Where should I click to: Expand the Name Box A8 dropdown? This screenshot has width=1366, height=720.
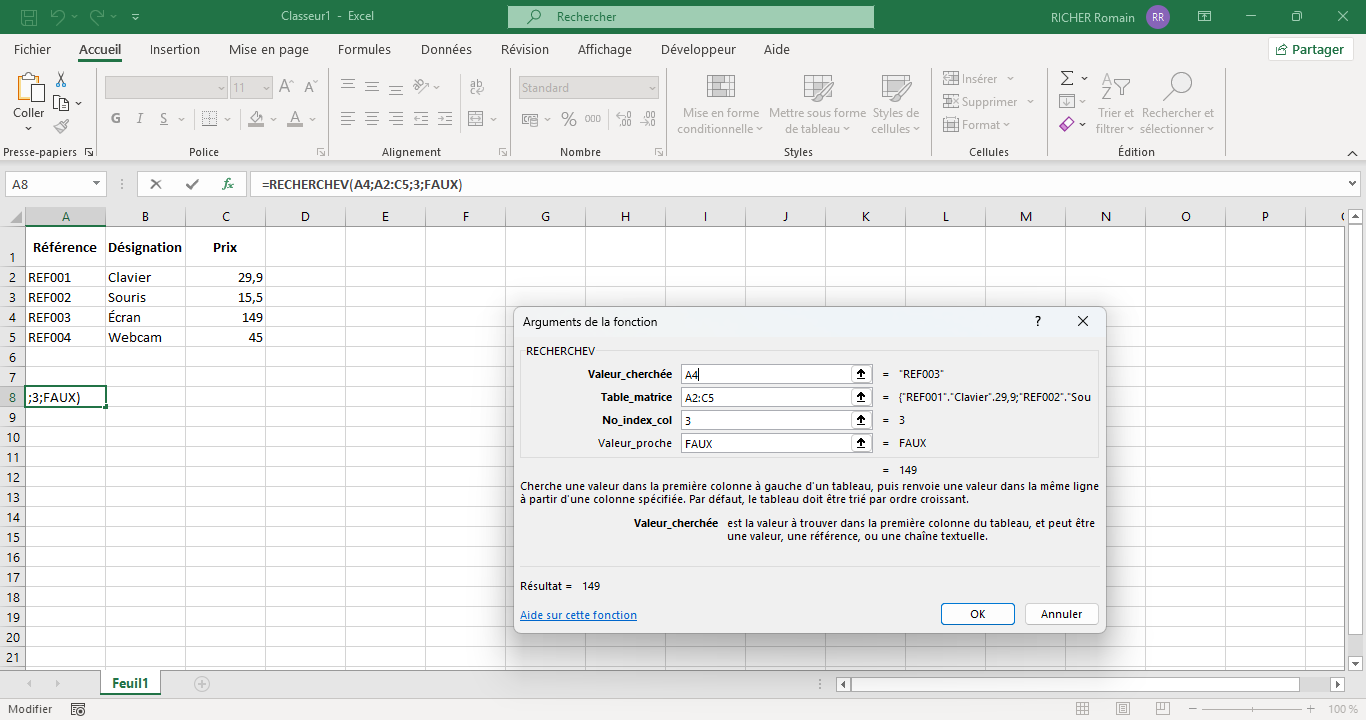[x=97, y=184]
